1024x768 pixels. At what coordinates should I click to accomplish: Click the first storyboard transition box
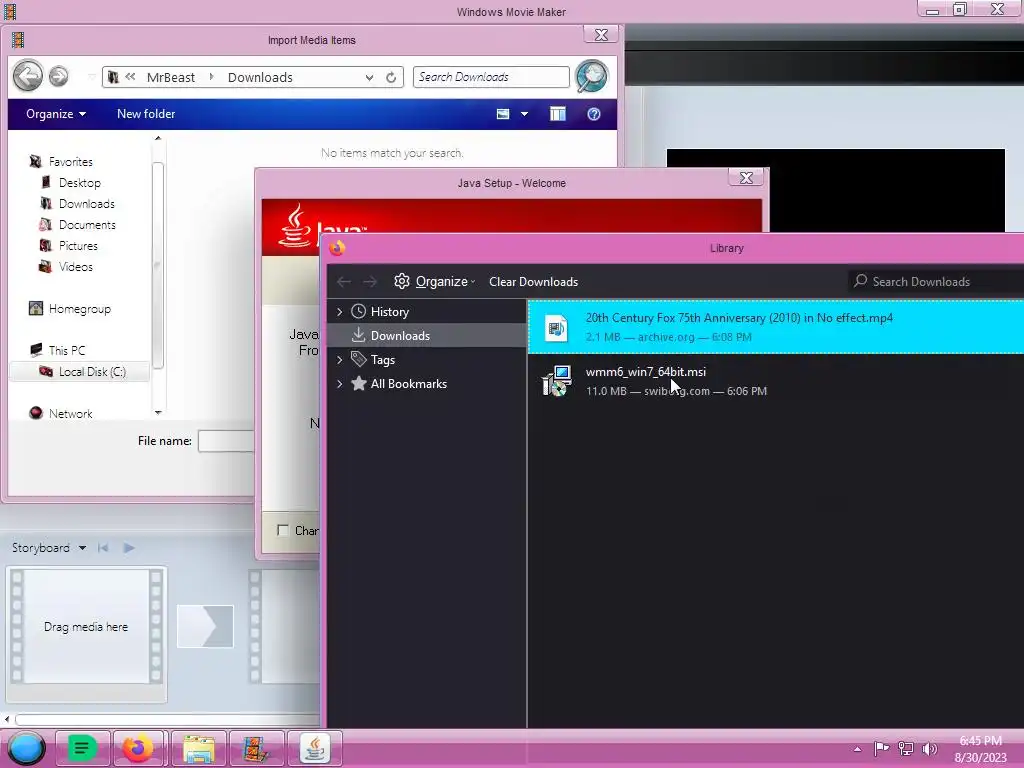(205, 626)
